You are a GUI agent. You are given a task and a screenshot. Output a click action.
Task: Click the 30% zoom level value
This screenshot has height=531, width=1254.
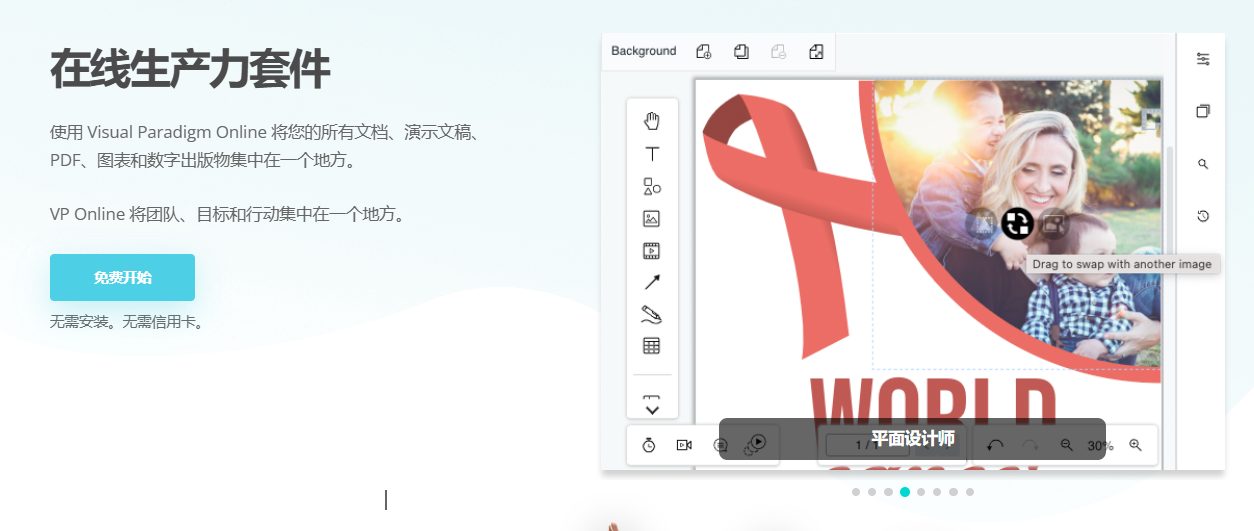tap(1100, 445)
